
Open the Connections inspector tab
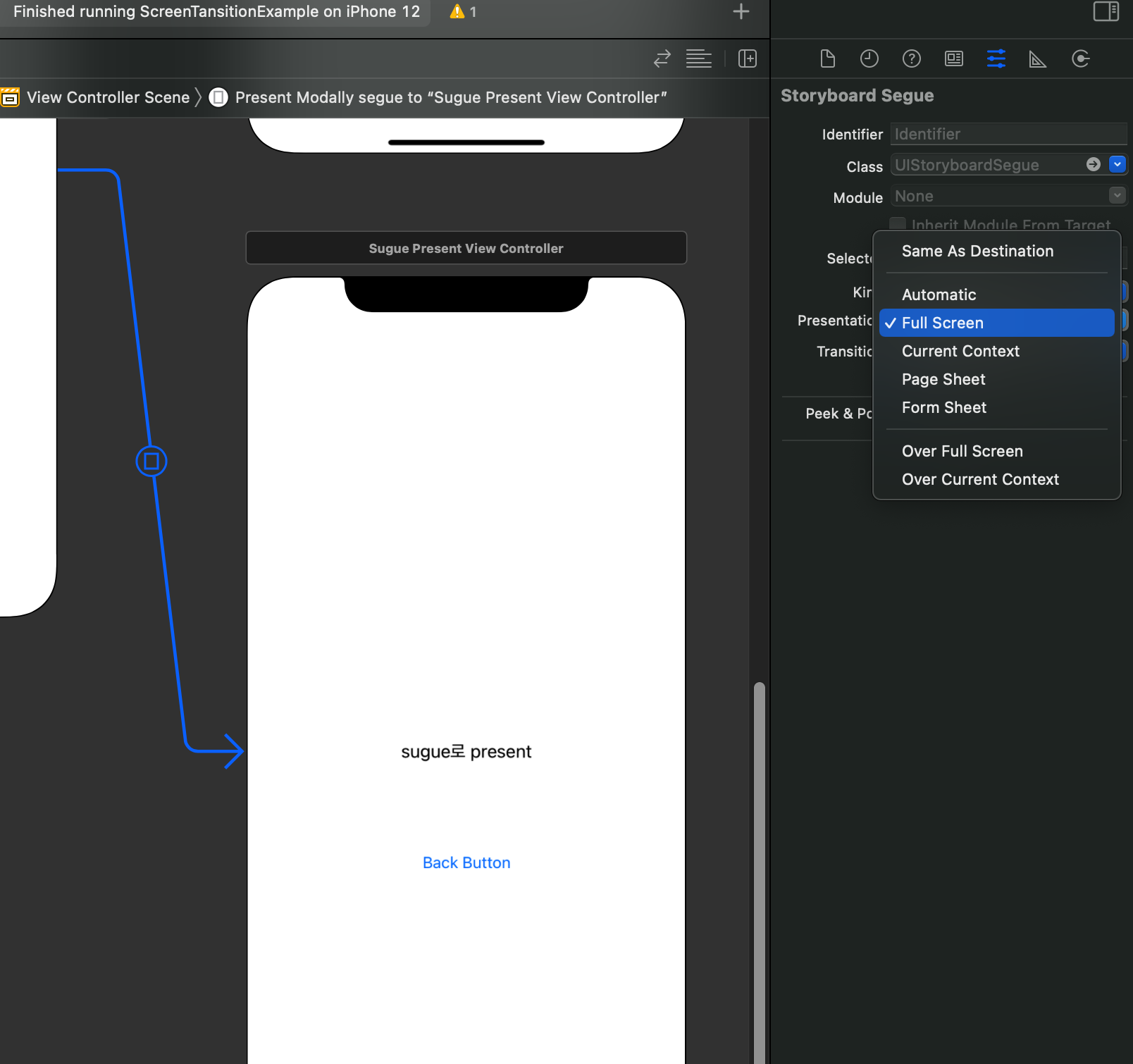pos(1081,58)
